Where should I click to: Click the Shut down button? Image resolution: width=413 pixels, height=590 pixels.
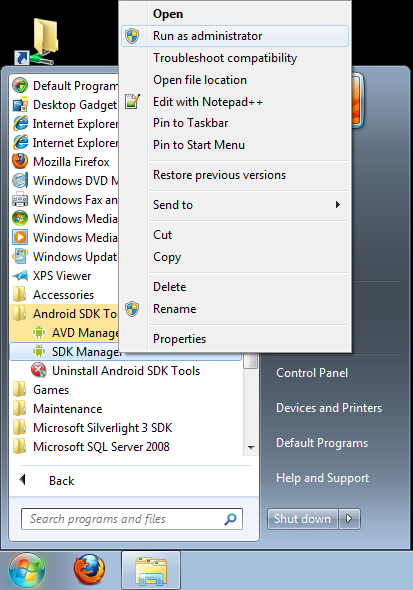pyautogui.click(x=303, y=519)
